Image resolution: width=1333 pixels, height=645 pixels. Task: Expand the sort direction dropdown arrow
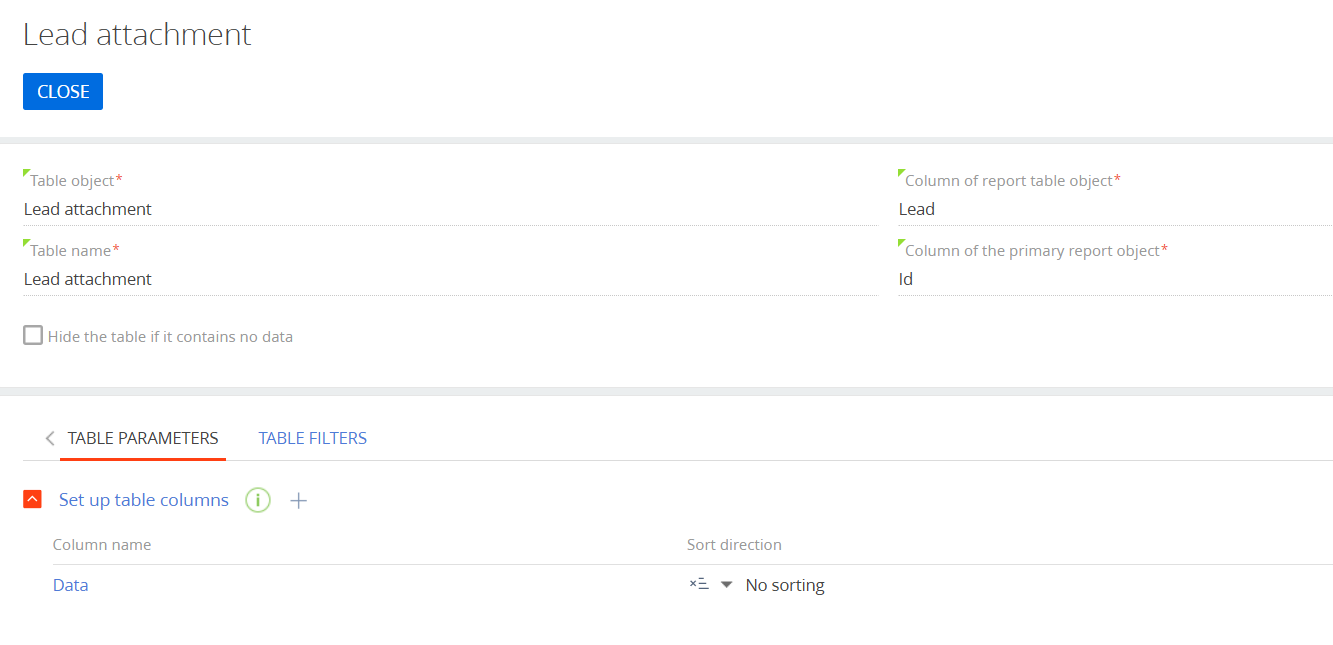coord(727,585)
